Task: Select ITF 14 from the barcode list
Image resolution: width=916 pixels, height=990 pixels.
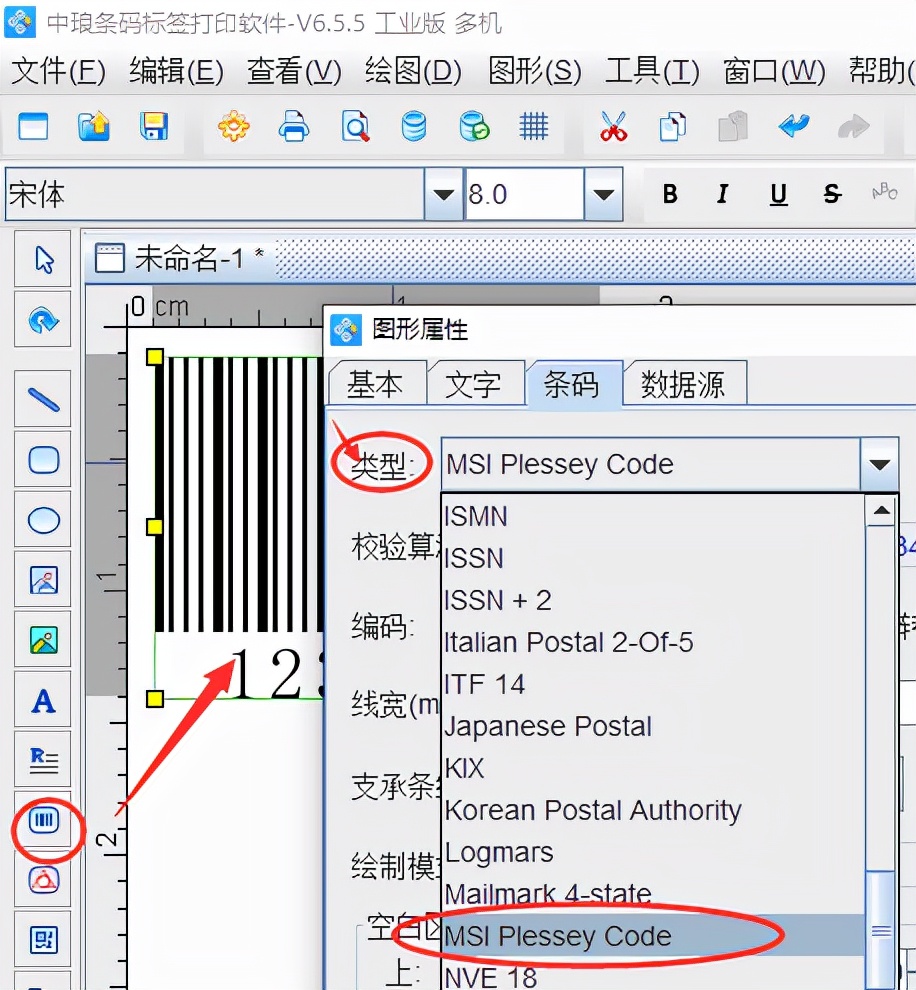Action: coord(484,684)
